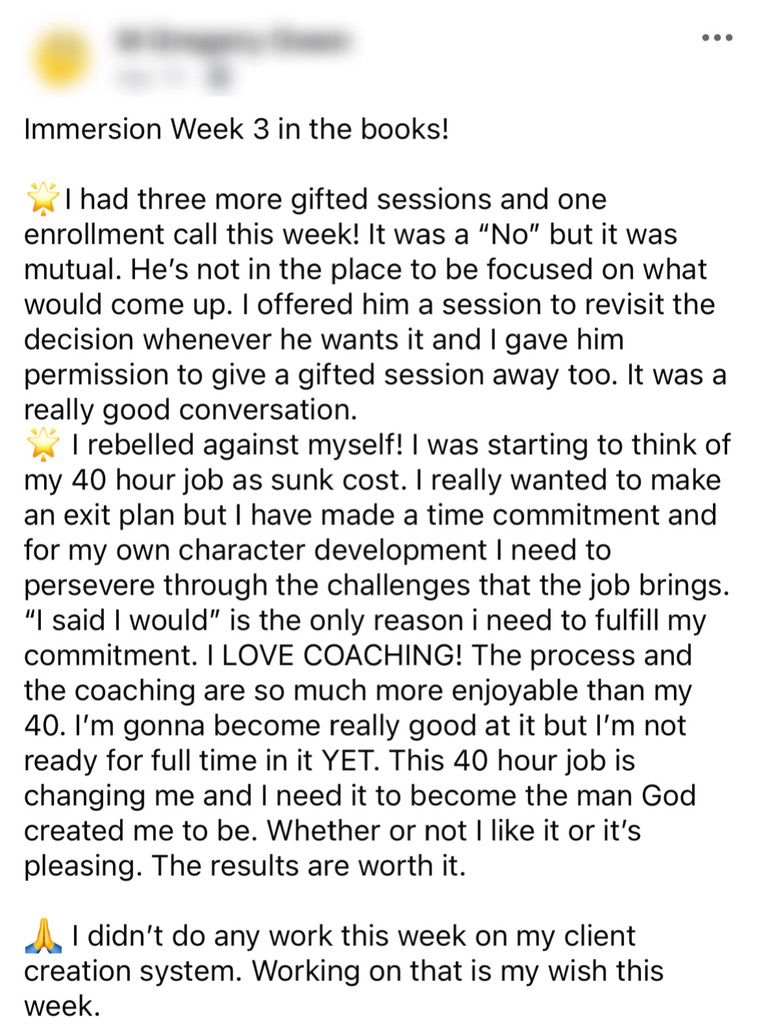Click the "really good conversation." line
This screenshot has width=759, height=1036.
click(190, 410)
